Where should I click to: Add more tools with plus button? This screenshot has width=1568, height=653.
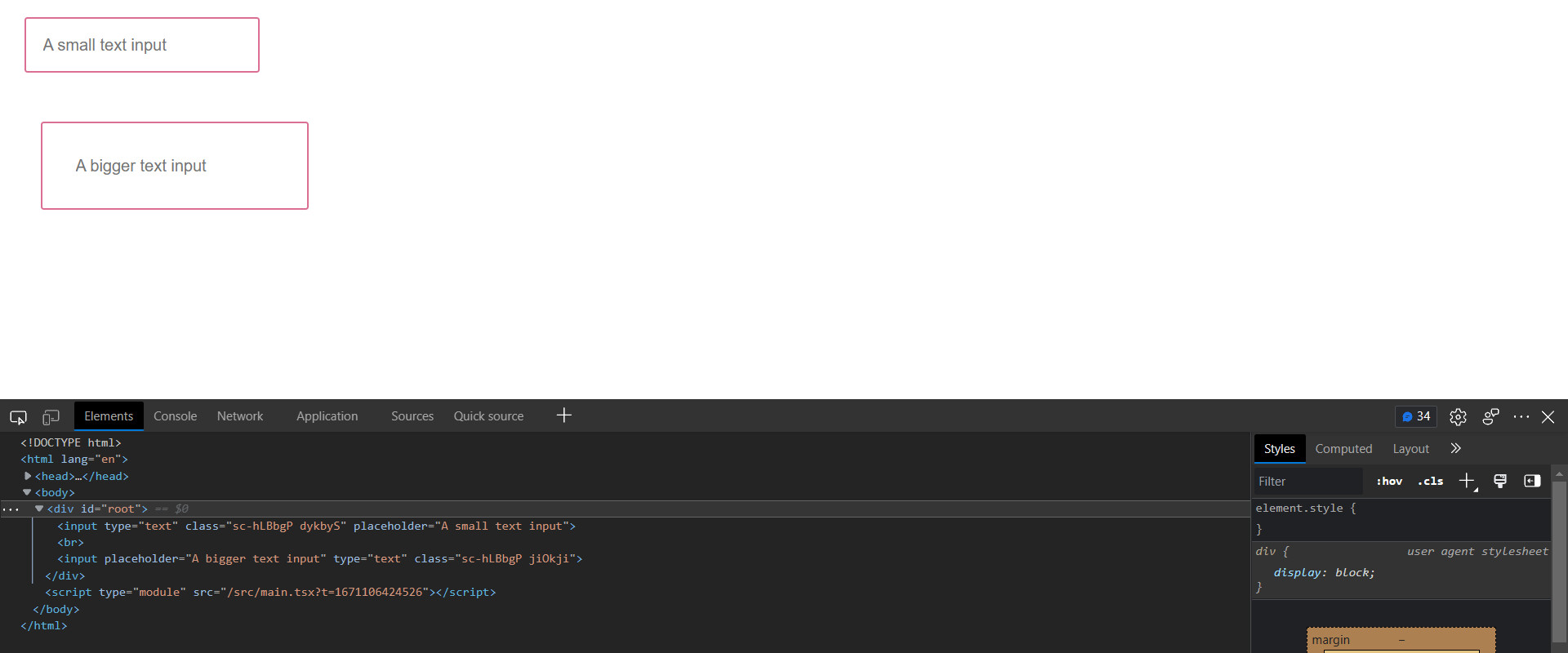563,415
